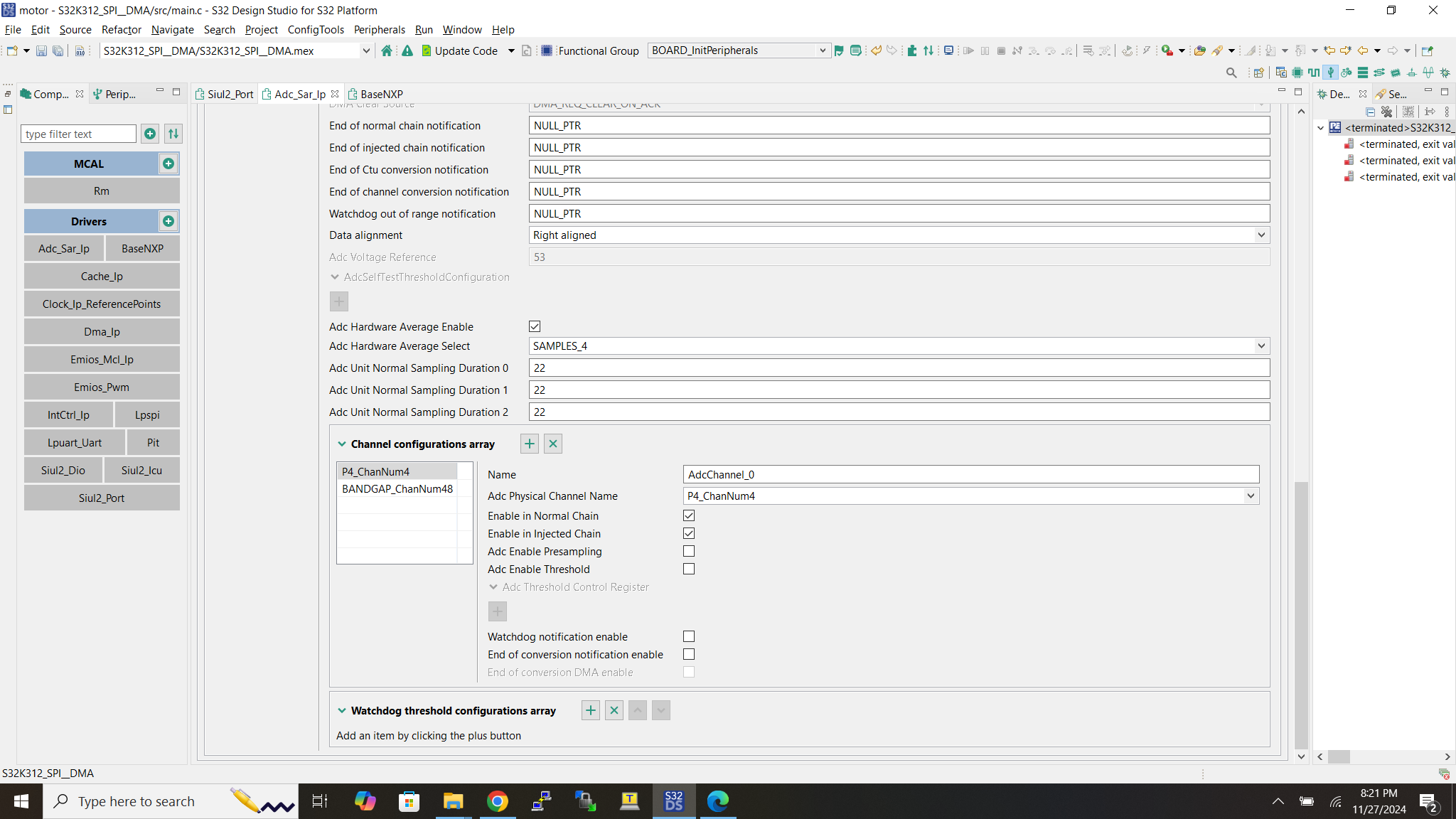
Task: Terminate the debug session with stop icon
Action: [x=1000, y=50]
